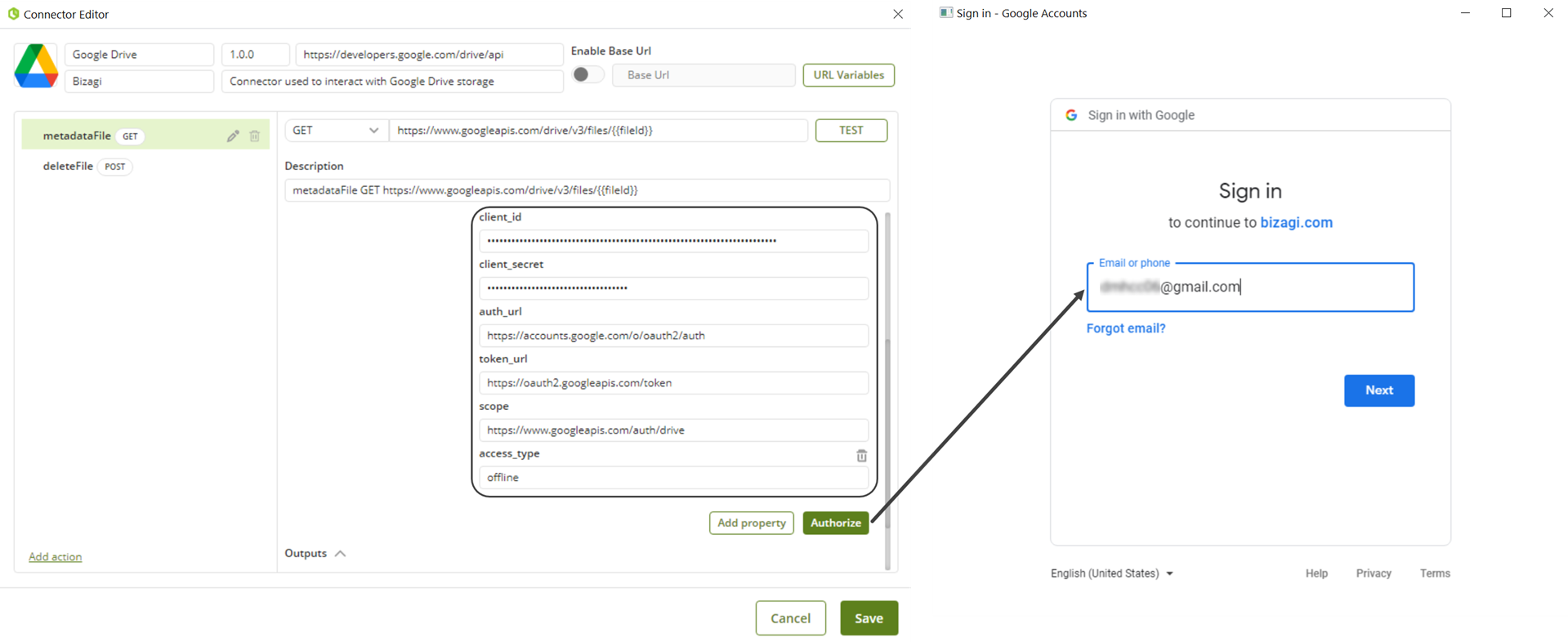Open the Terms link in sign-in footer
The image size is (1568, 642).
(1435, 573)
